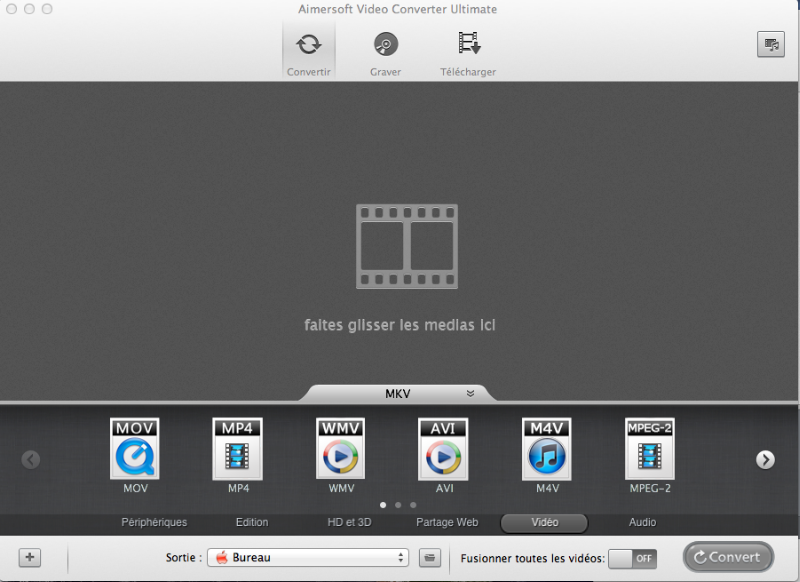The width and height of the screenshot is (800, 582).
Task: Choose the M4V format icon
Action: [546, 449]
